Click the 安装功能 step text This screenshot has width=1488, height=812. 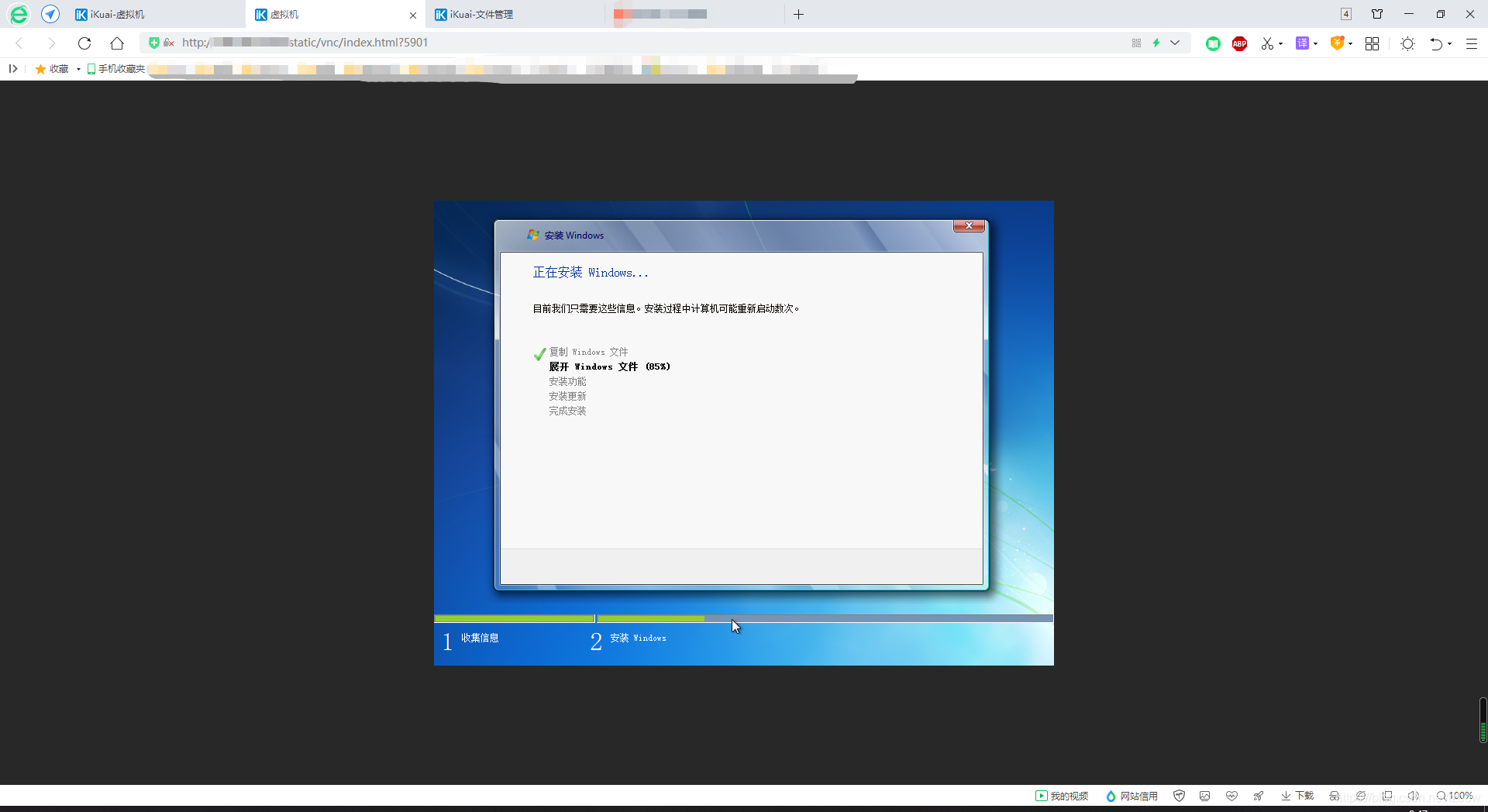tap(567, 381)
